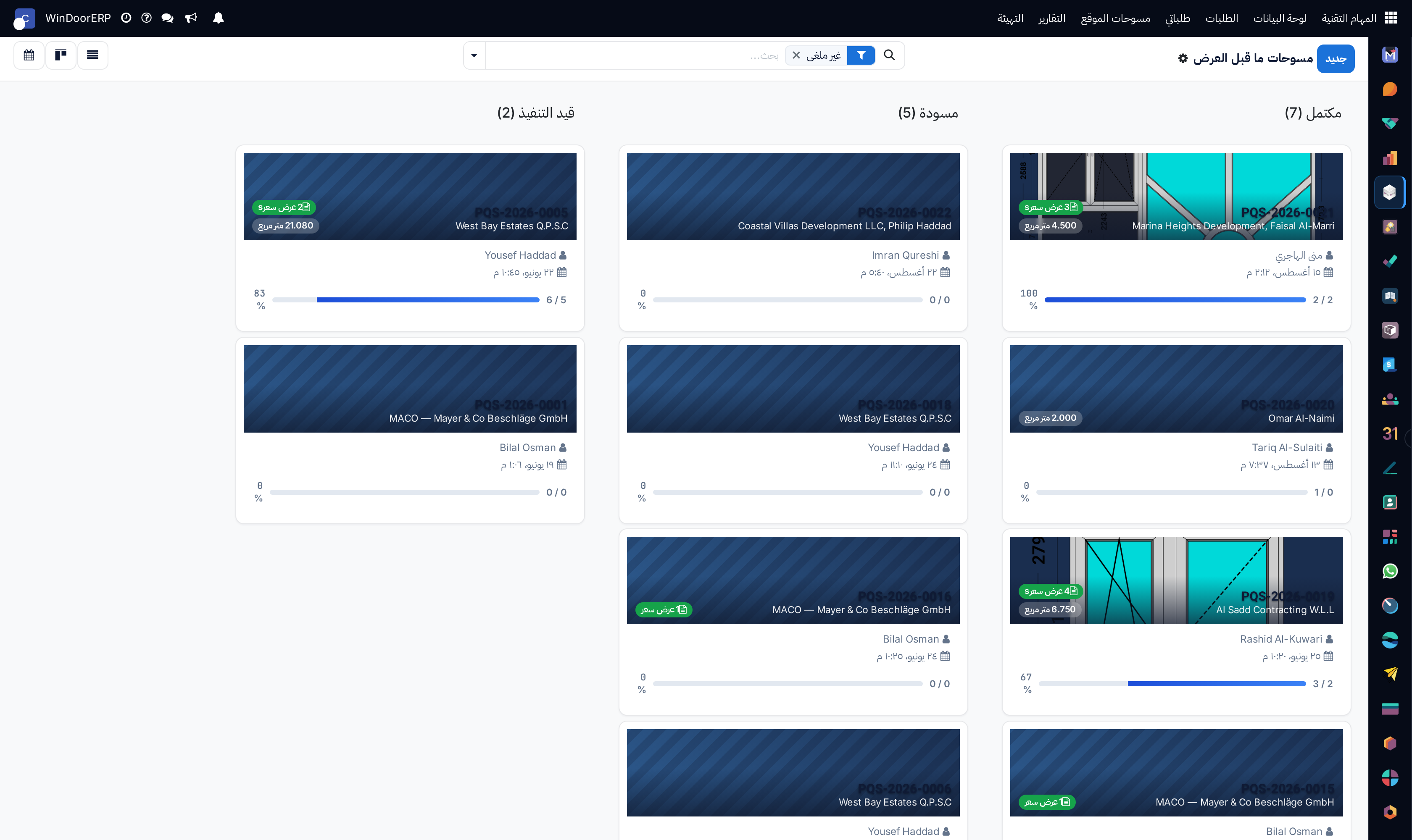Switch to kanban view
This screenshot has height=840, width=1412.
tap(61, 55)
